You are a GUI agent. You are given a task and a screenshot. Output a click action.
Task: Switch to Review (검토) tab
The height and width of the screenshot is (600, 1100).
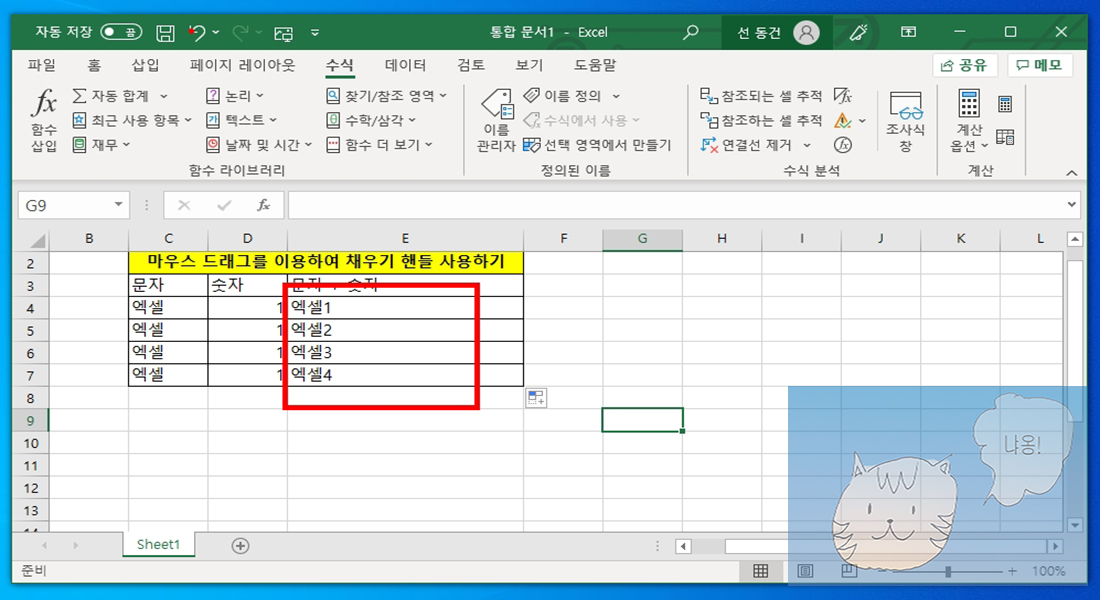pyautogui.click(x=471, y=65)
